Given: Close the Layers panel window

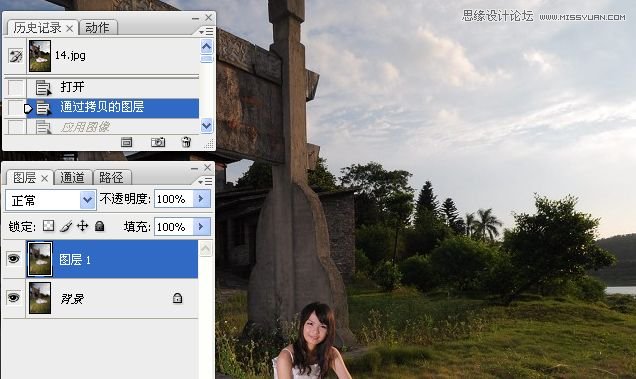Looking at the screenshot, I should pyautogui.click(x=208, y=167).
